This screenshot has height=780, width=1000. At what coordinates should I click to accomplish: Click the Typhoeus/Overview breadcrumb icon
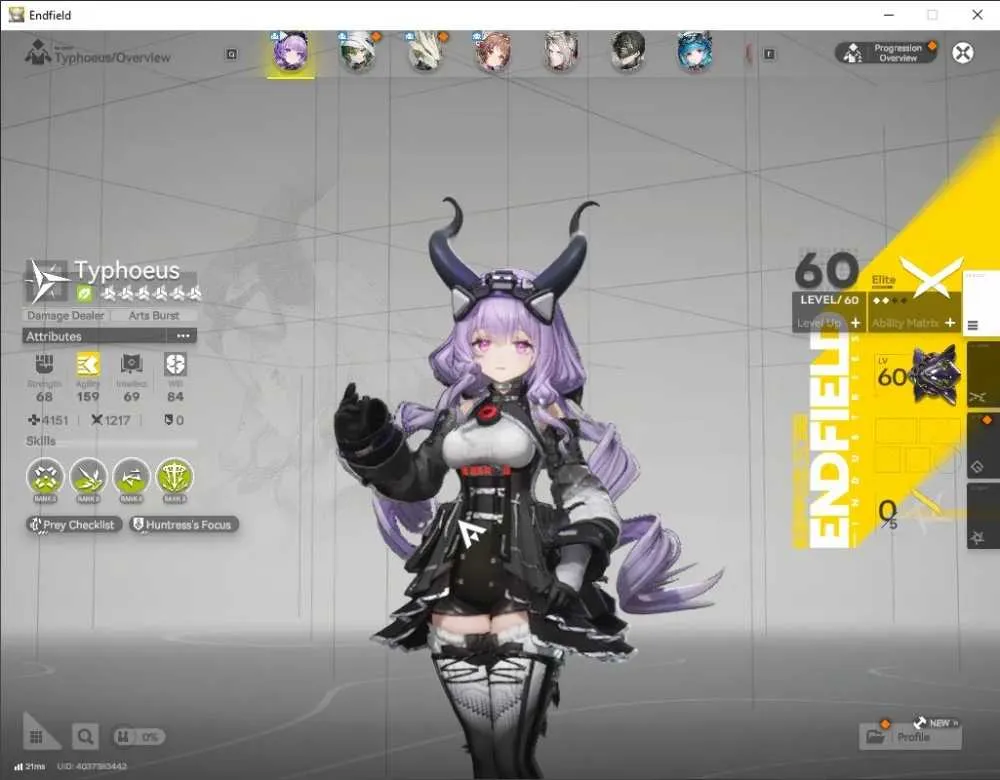pyautogui.click(x=37, y=52)
